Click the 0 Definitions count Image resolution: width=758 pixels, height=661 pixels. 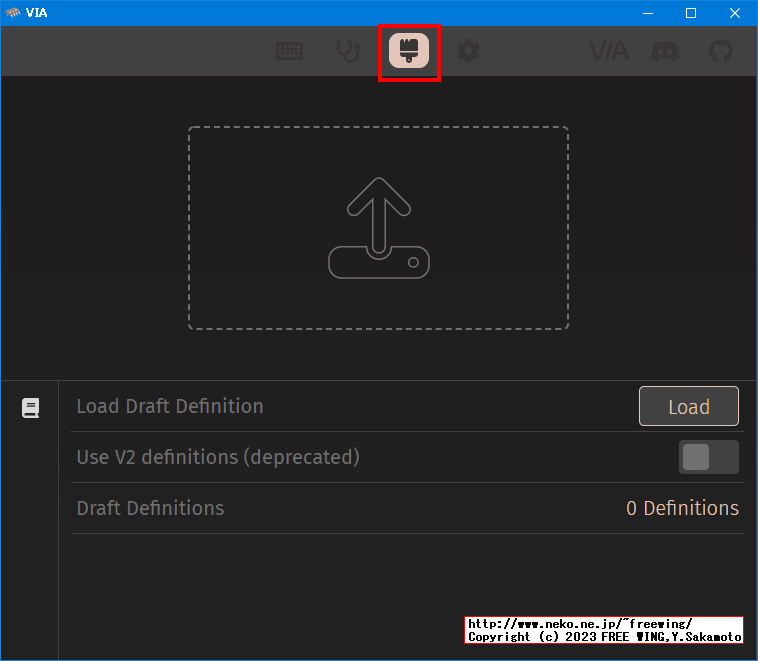(x=682, y=508)
